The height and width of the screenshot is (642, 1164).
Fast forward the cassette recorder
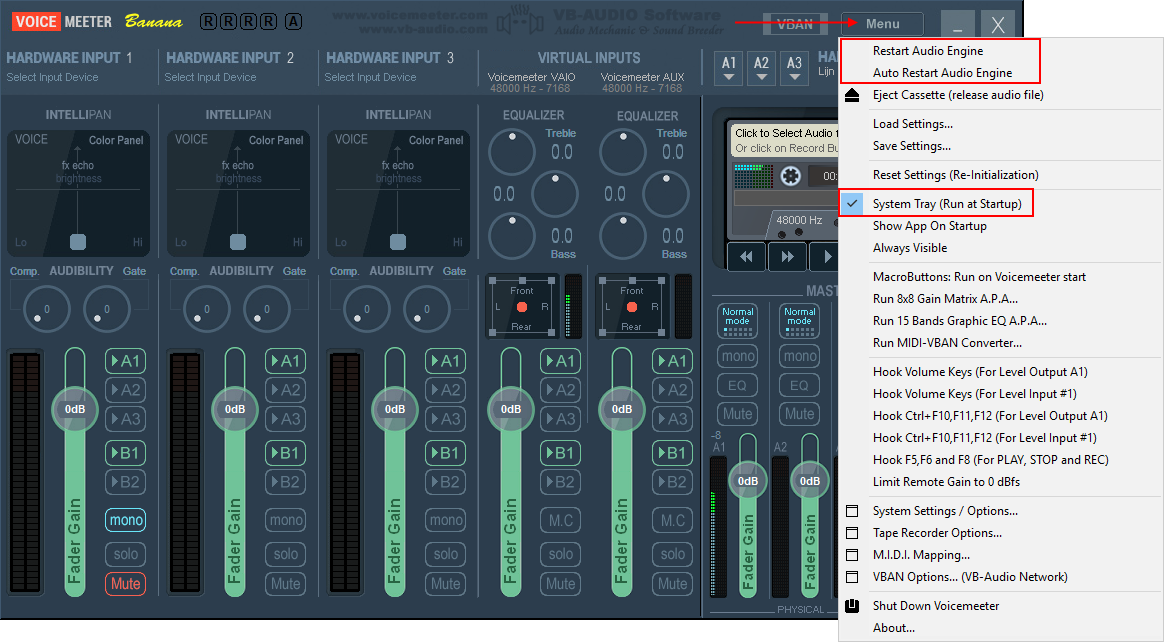787,257
